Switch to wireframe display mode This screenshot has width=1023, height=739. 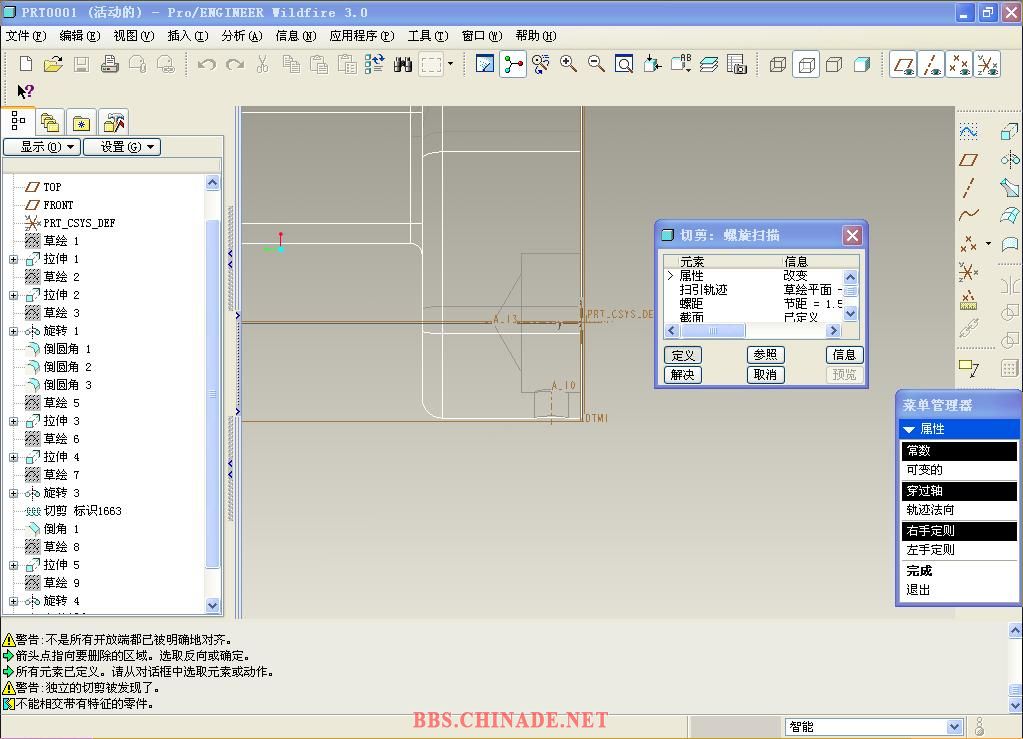[x=778, y=64]
